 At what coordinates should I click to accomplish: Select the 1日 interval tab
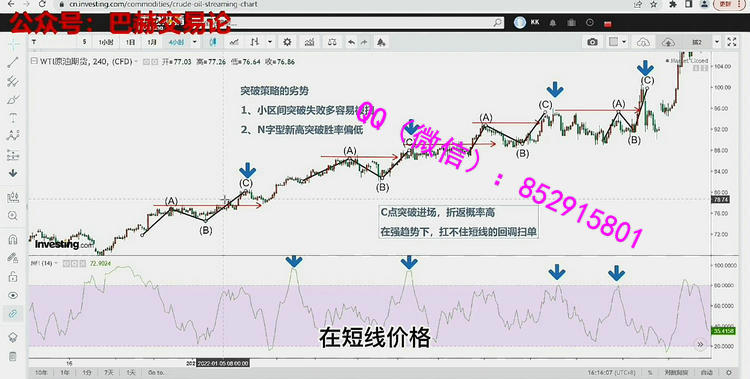tap(130, 42)
